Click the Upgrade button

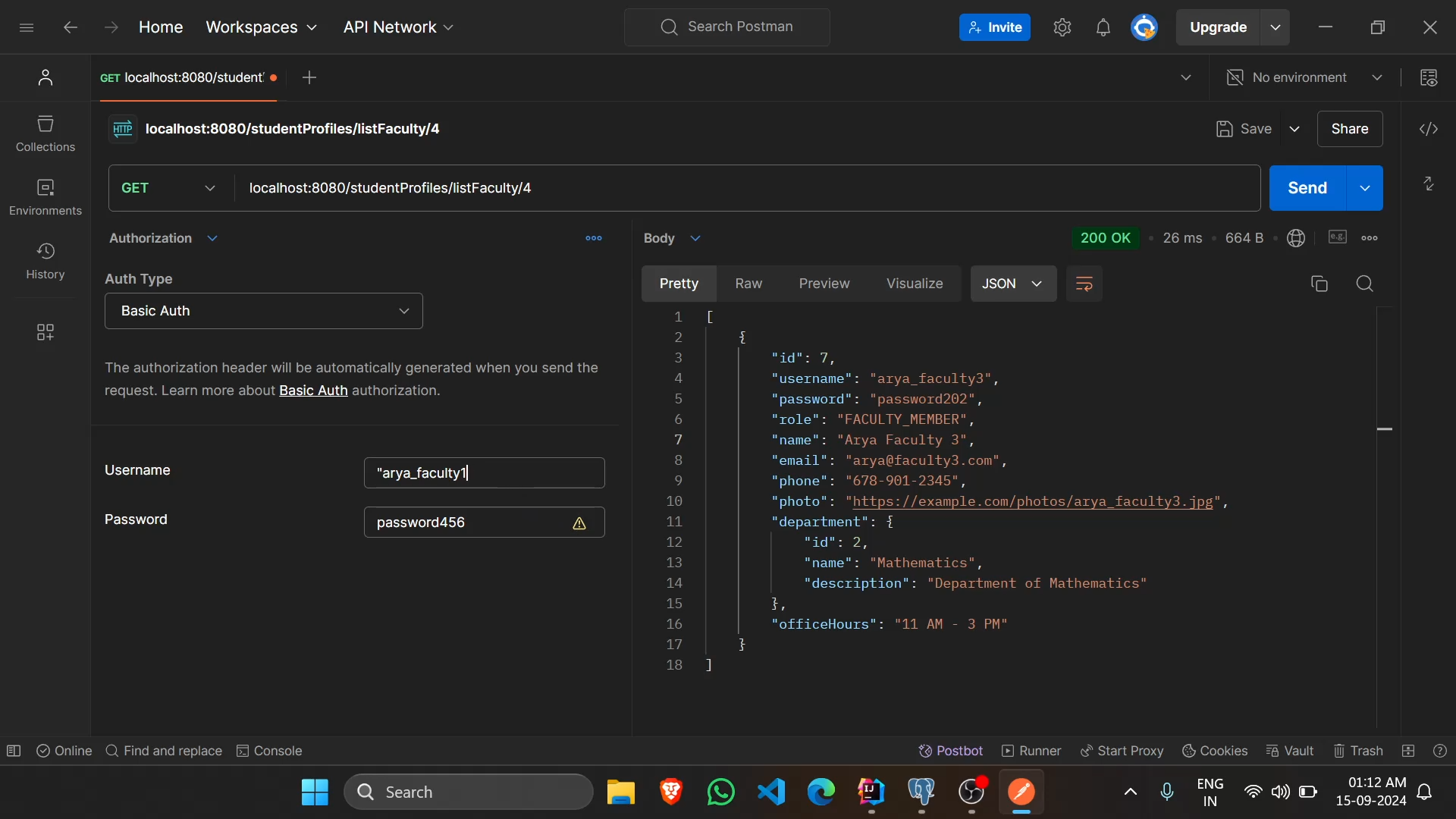pos(1218,27)
